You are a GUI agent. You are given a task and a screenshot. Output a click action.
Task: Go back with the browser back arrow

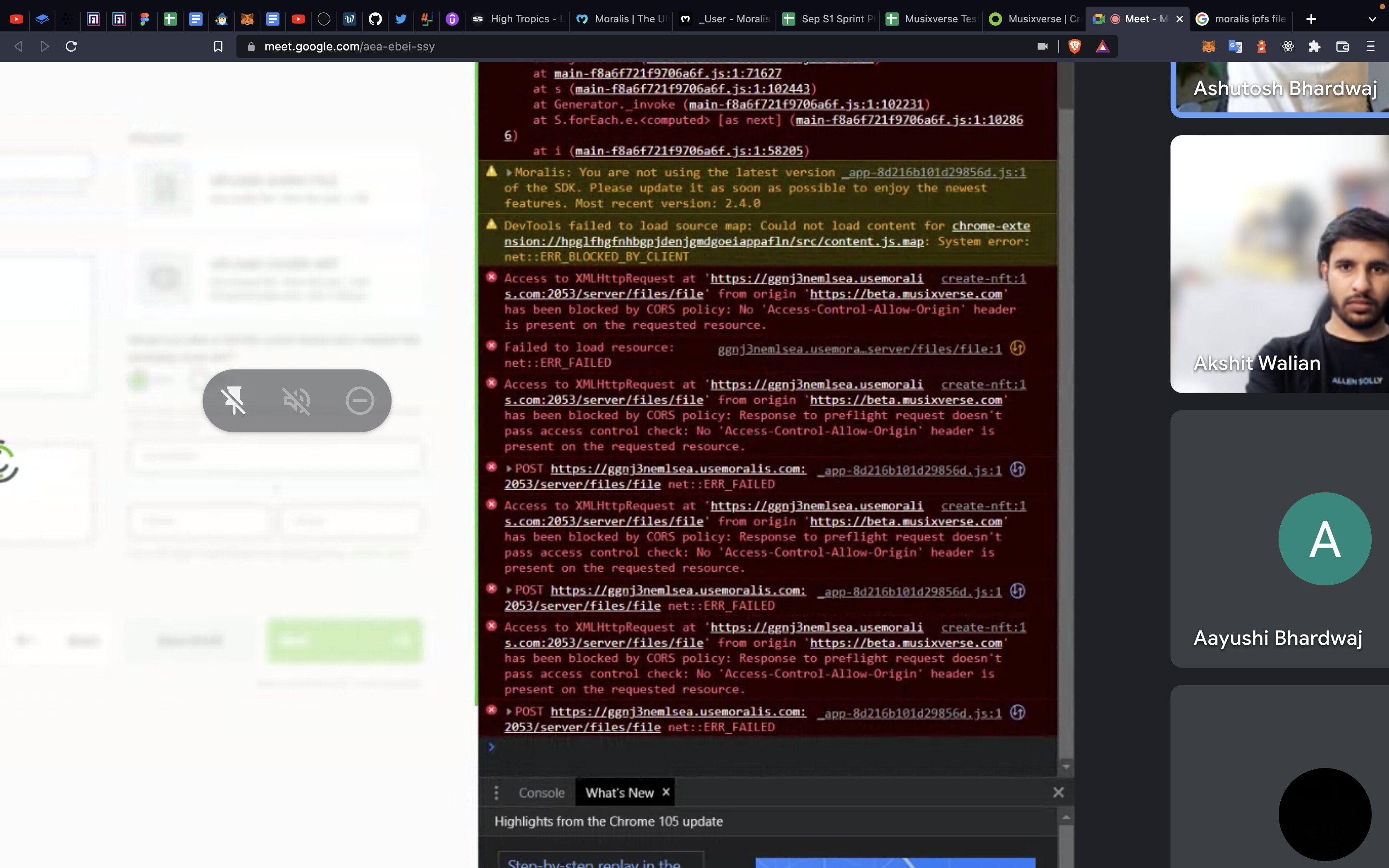click(18, 46)
